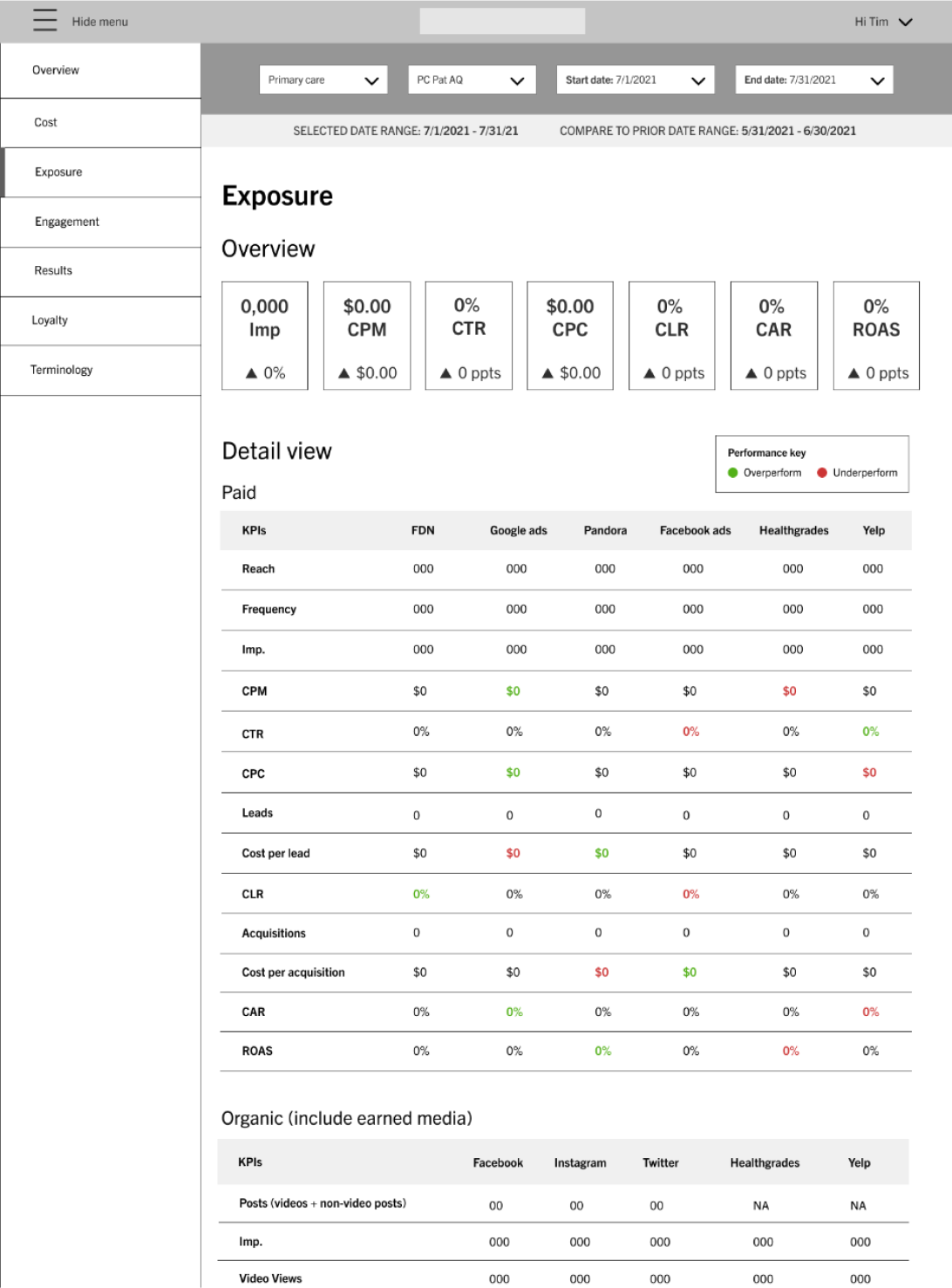Viewport: 952px width, 1288px height.
Task: Click the green Overperform indicator dot
Action: (732, 473)
